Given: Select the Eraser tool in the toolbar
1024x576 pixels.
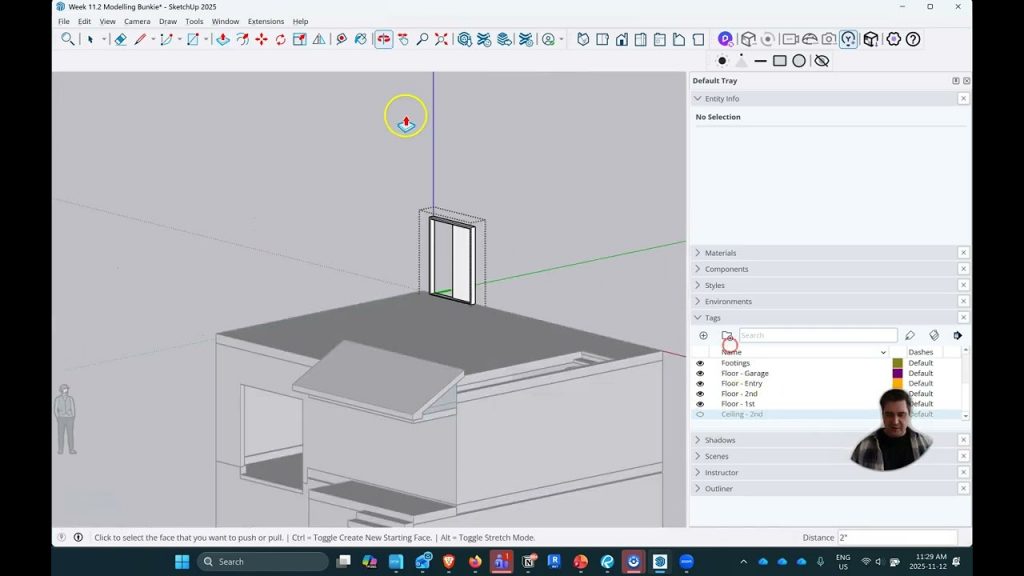Looking at the screenshot, I should [x=120, y=39].
